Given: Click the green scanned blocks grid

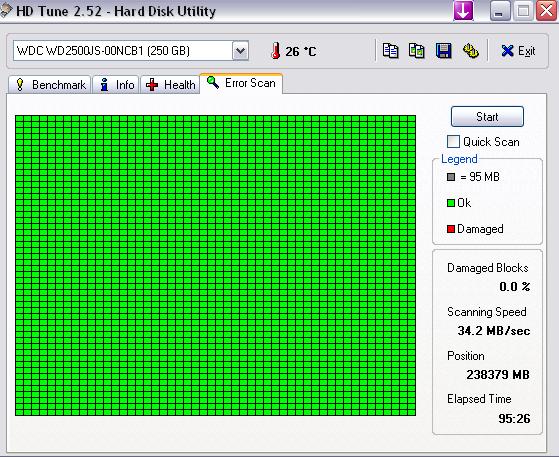Looking at the screenshot, I should pos(215,265).
